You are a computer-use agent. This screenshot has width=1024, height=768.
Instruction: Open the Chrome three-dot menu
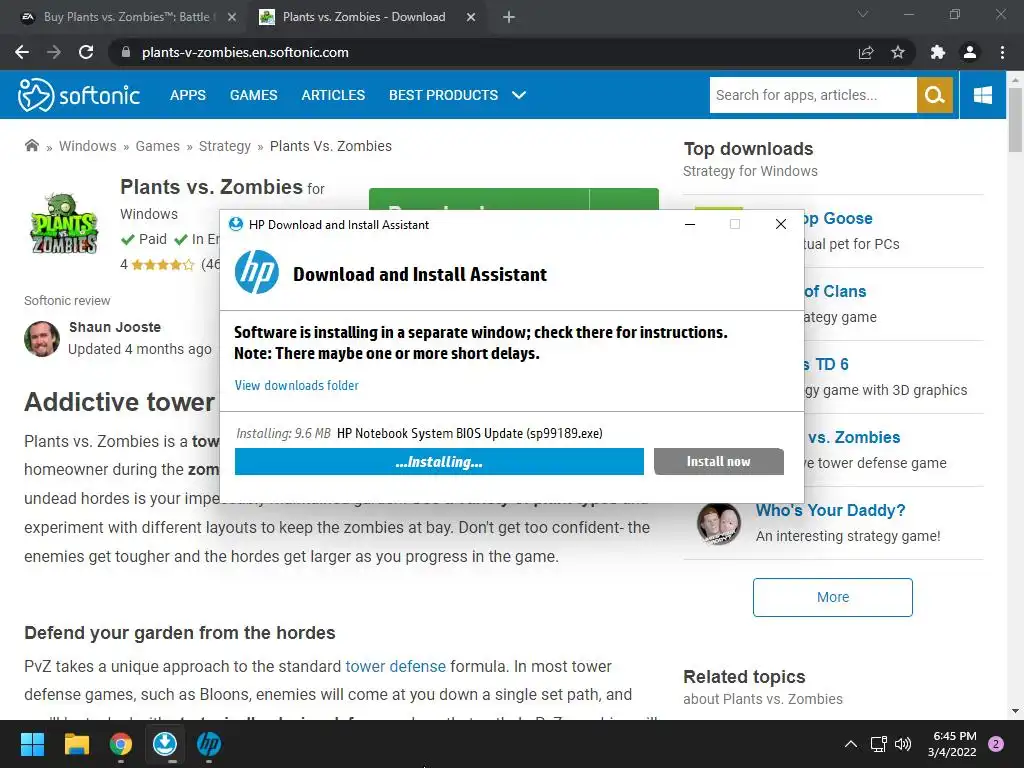(1002, 52)
